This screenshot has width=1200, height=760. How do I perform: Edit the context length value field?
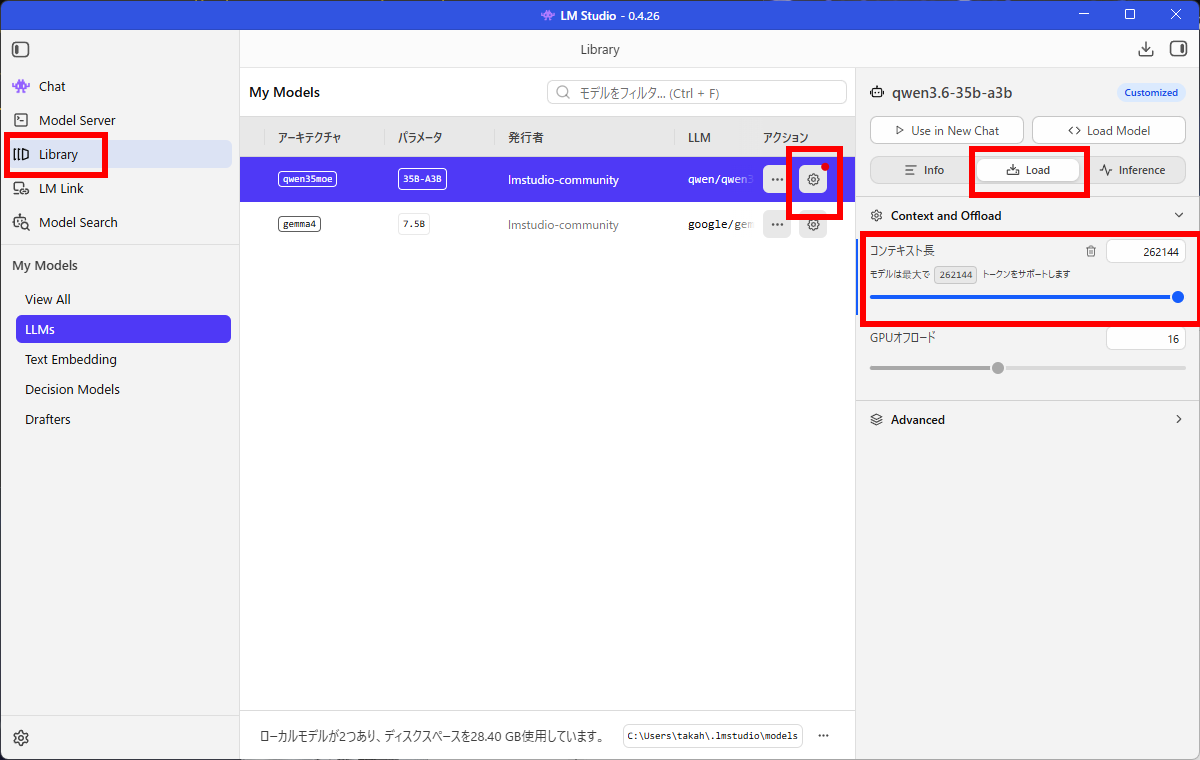1146,252
